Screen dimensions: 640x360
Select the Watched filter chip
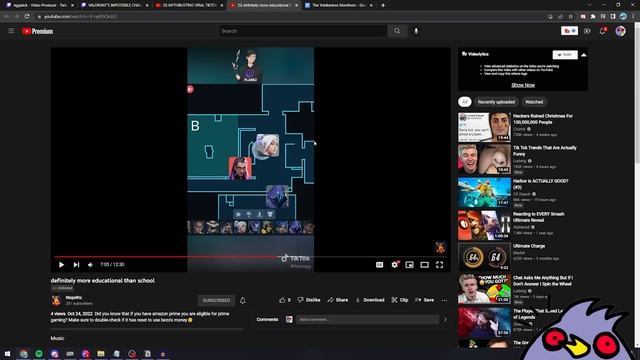tap(534, 102)
